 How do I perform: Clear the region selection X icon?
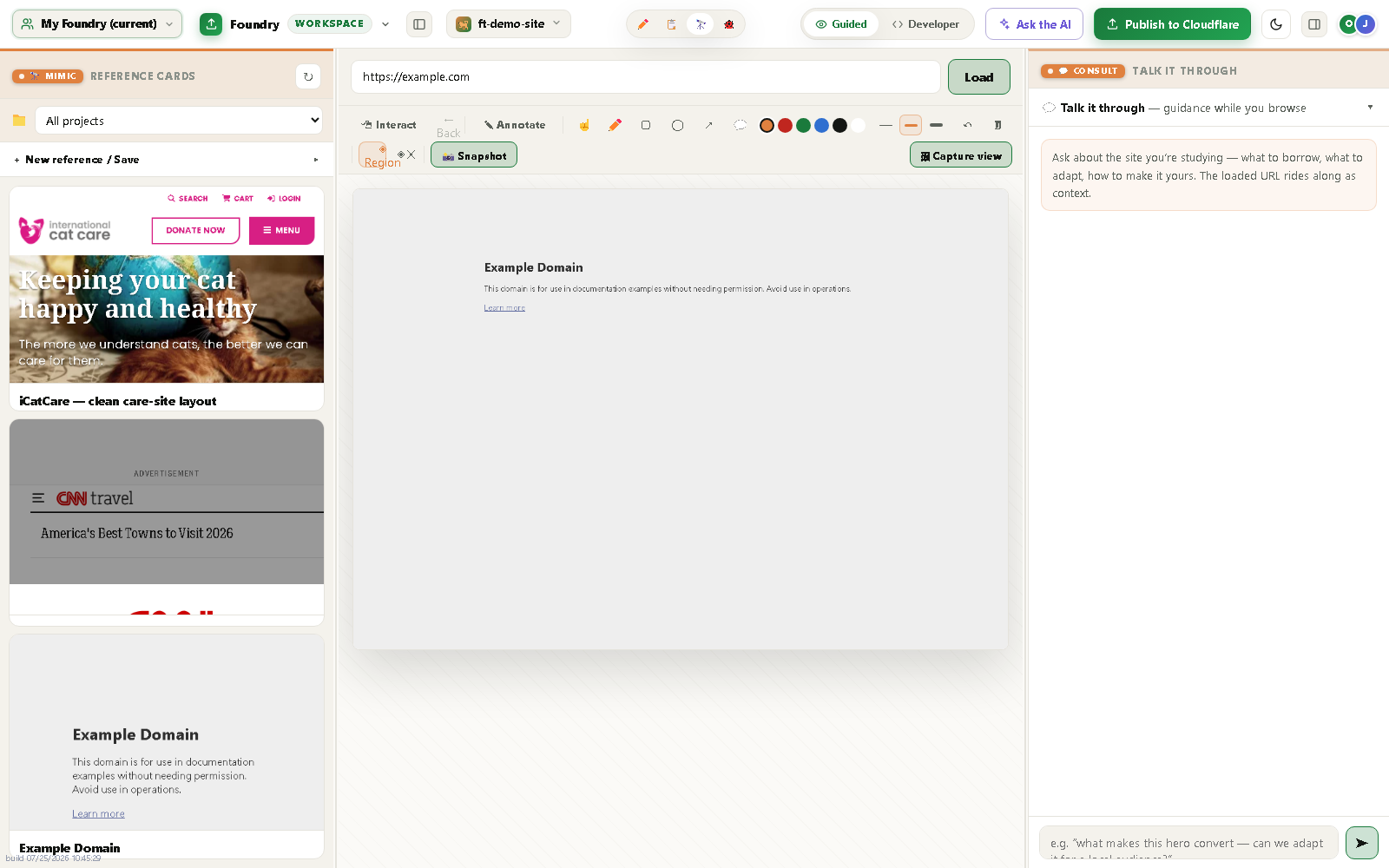point(411,155)
